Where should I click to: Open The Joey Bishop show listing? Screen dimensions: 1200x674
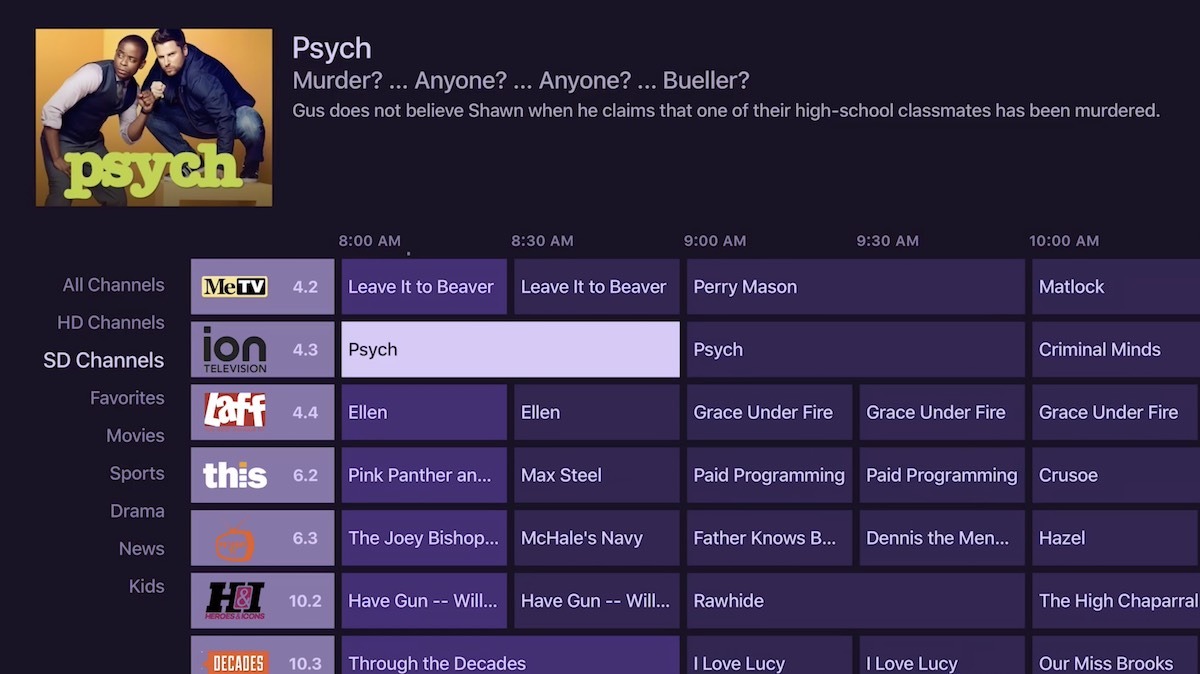[x=424, y=538]
